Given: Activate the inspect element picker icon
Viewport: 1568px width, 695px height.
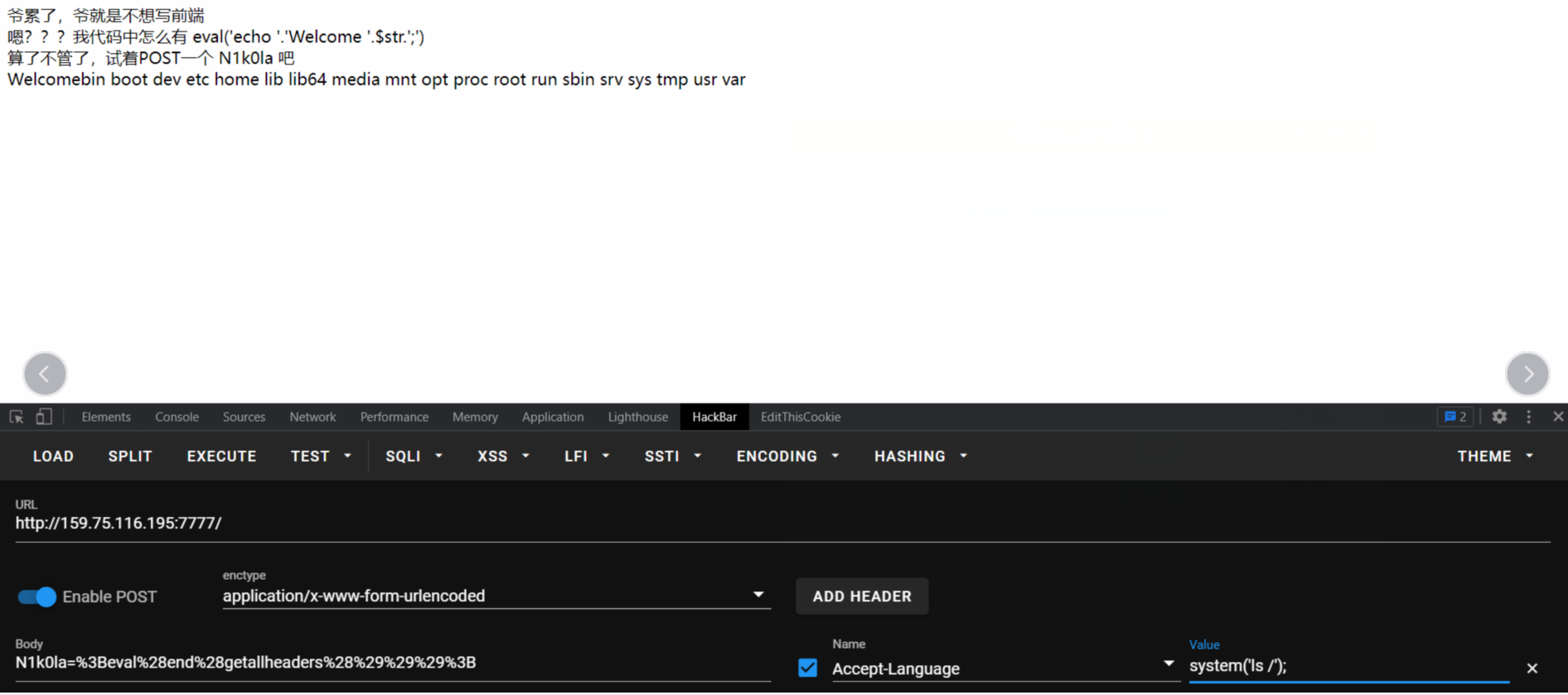Looking at the screenshot, I should coord(17,417).
